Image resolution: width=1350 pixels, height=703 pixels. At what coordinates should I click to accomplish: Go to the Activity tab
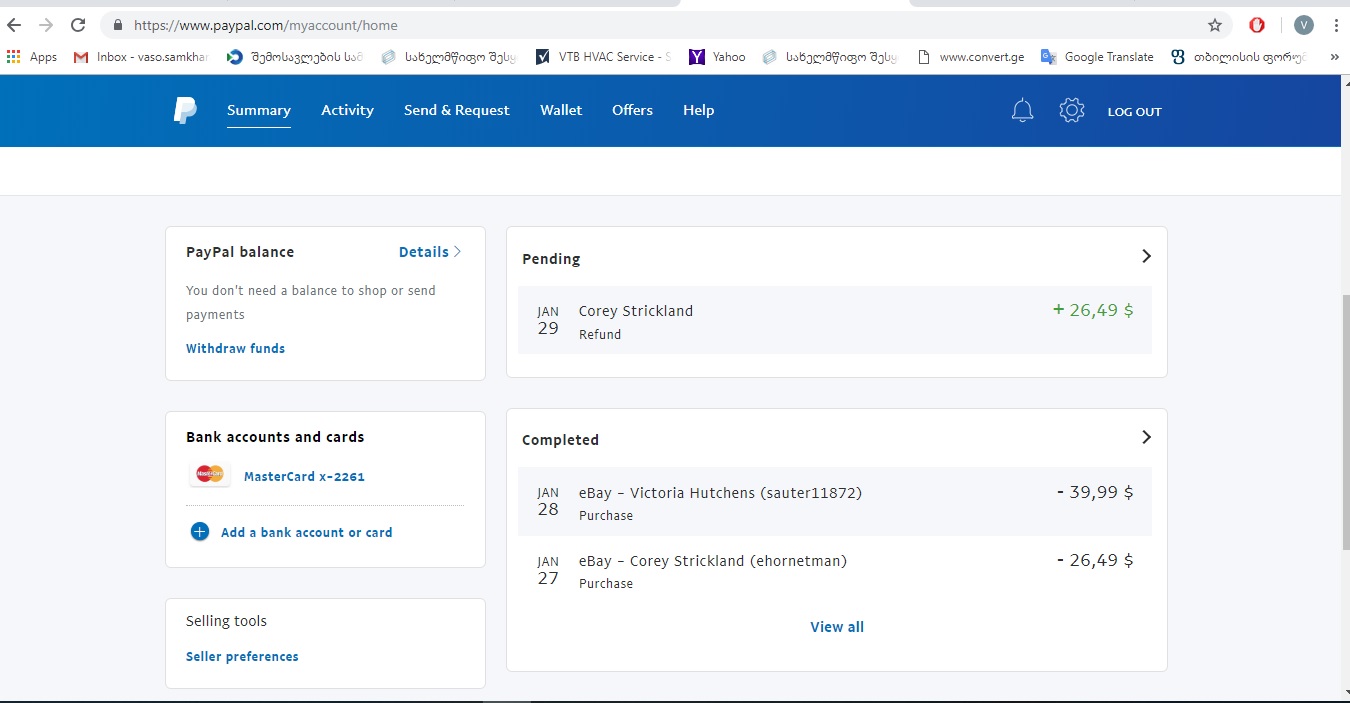(x=347, y=110)
